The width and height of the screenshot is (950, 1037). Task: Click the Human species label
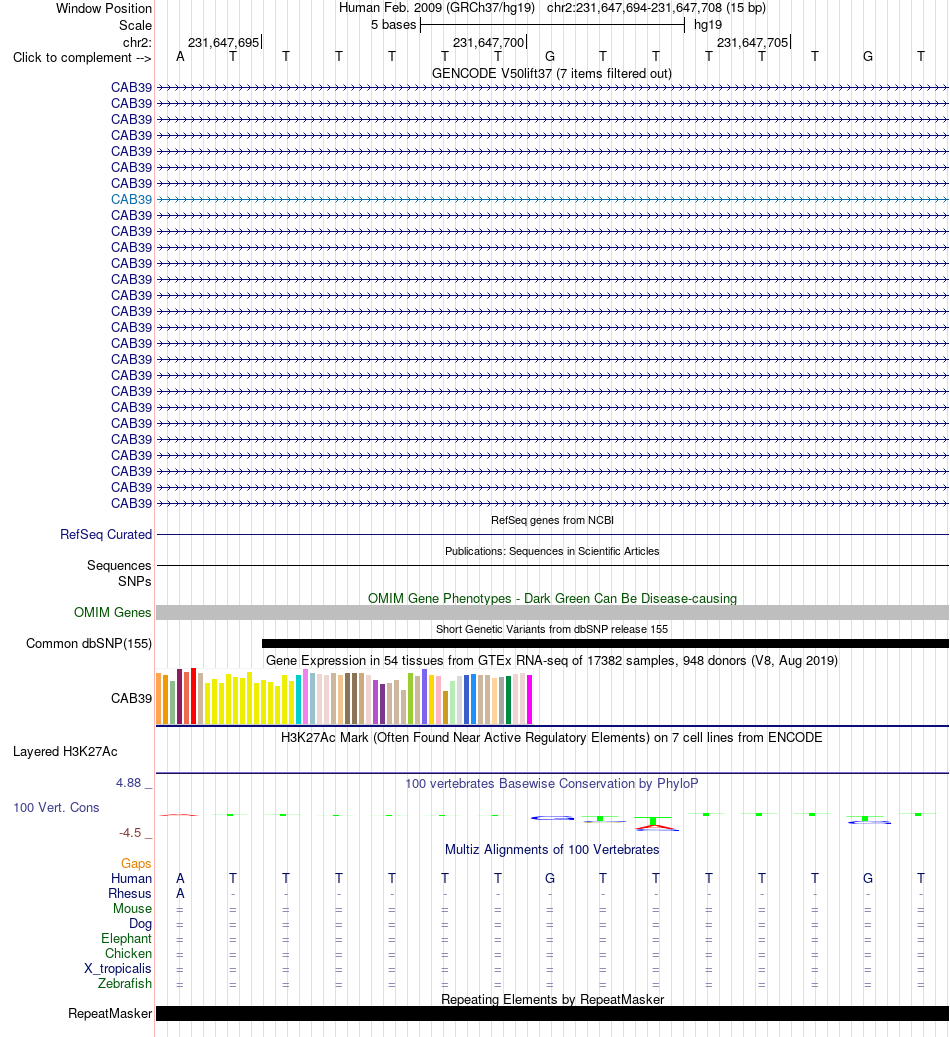(131, 879)
